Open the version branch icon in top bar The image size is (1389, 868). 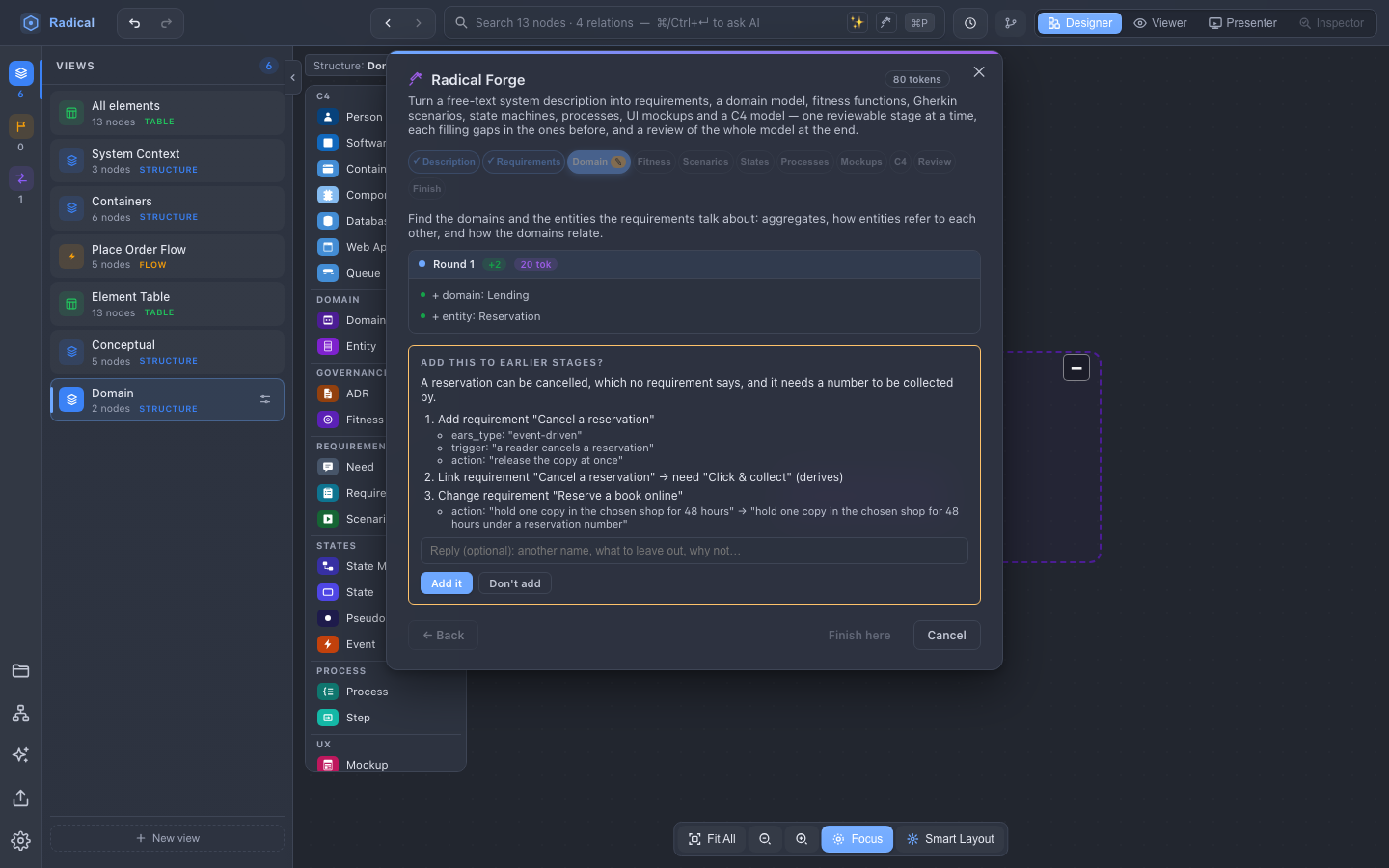[1011, 23]
